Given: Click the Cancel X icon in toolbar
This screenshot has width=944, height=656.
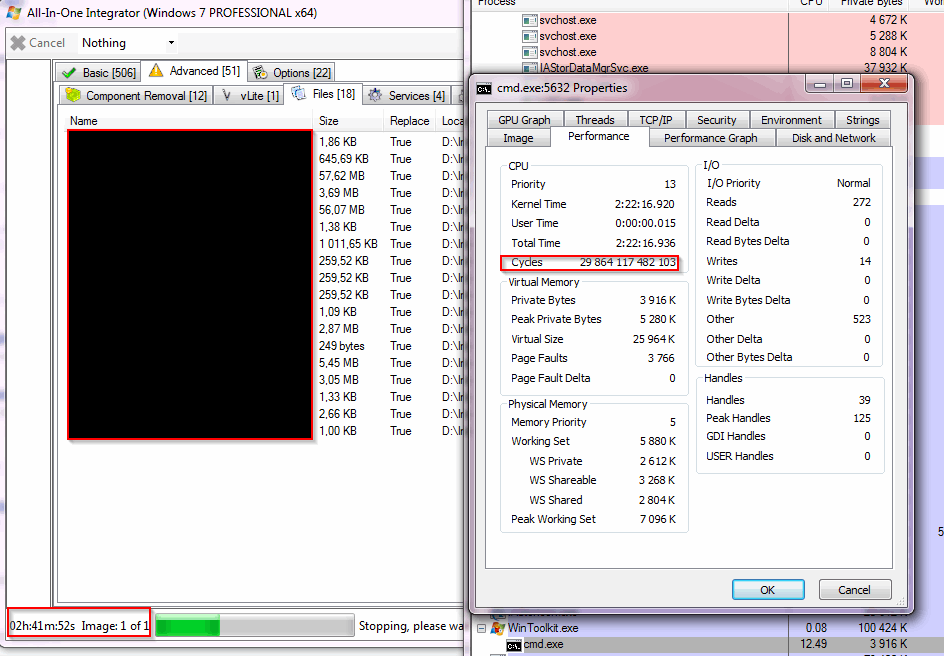Looking at the screenshot, I should pos(18,43).
